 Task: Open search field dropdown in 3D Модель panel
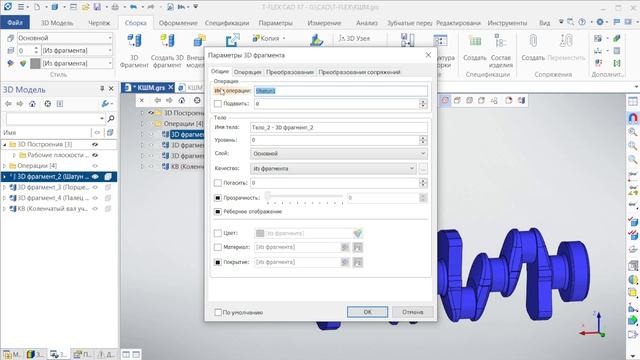point(102,118)
